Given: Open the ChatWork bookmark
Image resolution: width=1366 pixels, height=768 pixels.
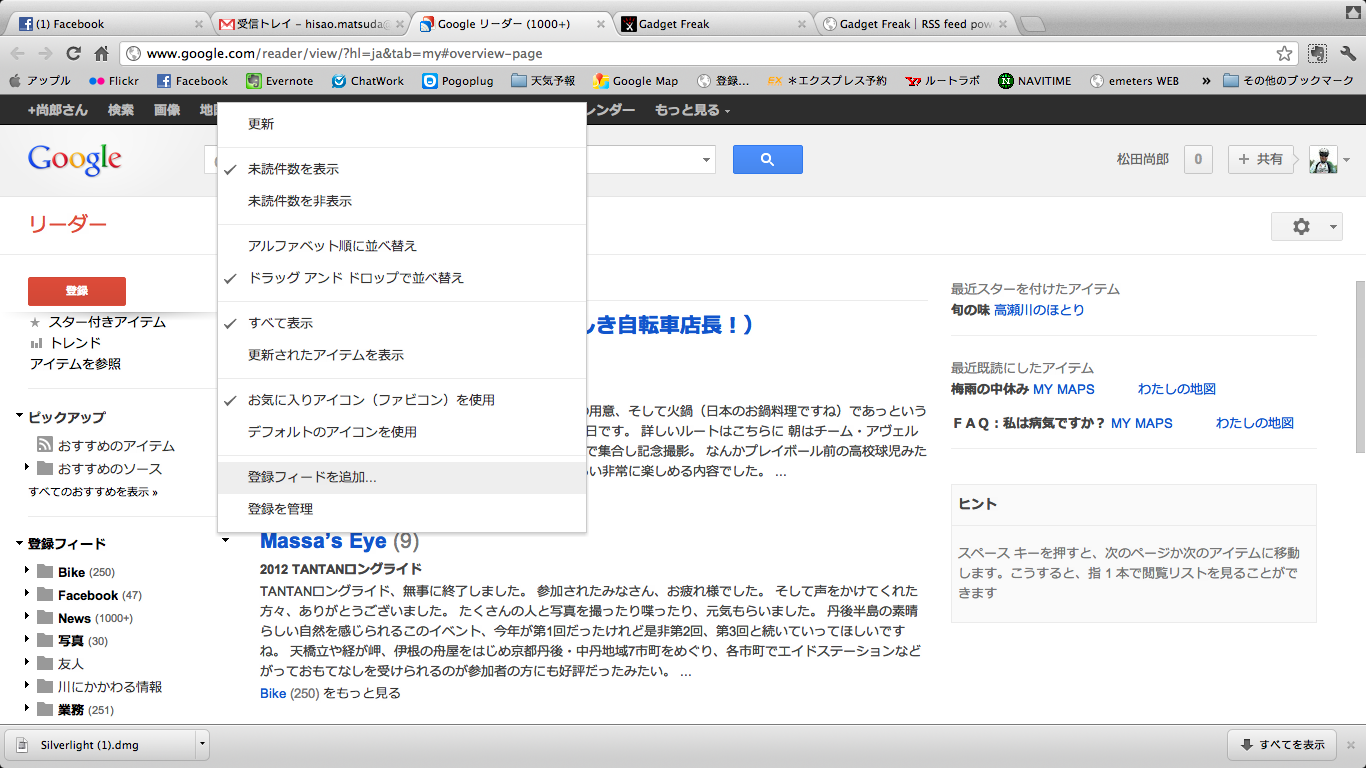Looking at the screenshot, I should point(368,81).
